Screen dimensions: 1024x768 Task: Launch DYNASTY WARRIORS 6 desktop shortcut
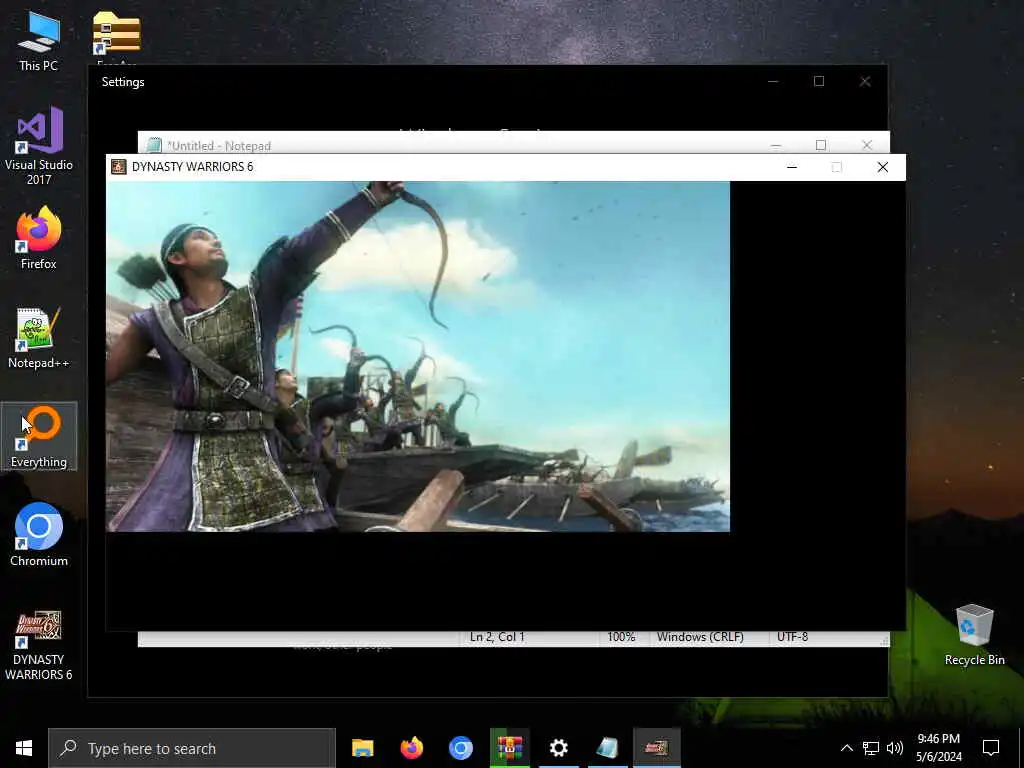click(x=39, y=645)
